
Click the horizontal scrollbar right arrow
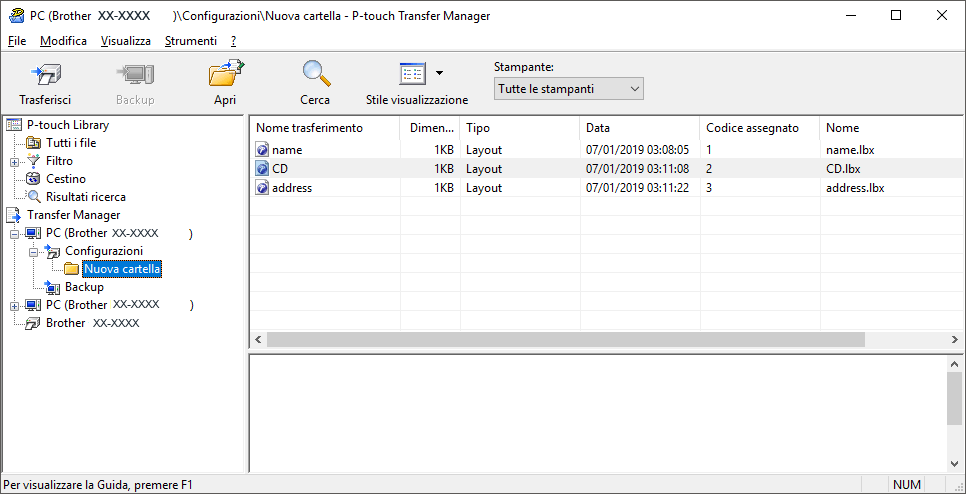(954, 339)
